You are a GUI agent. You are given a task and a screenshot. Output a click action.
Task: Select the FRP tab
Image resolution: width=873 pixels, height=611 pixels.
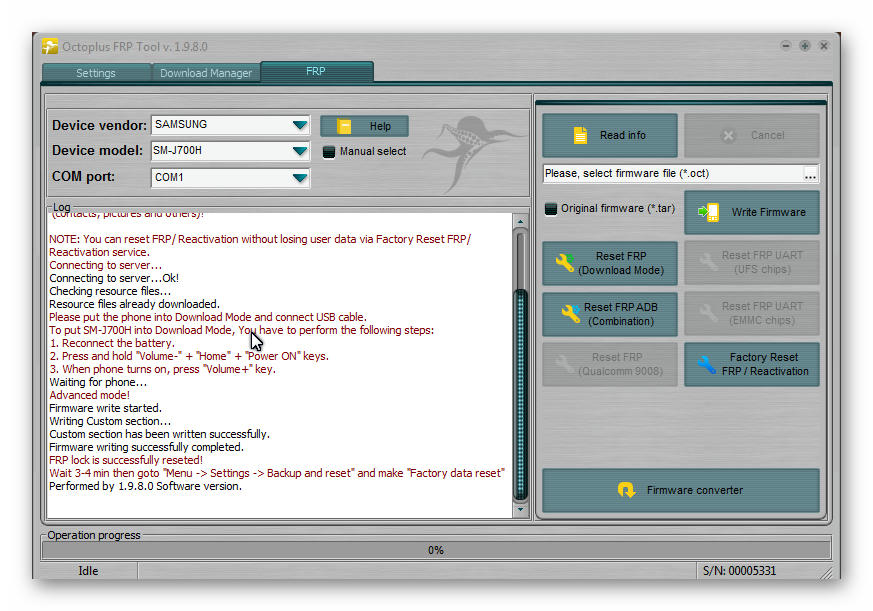coord(316,71)
